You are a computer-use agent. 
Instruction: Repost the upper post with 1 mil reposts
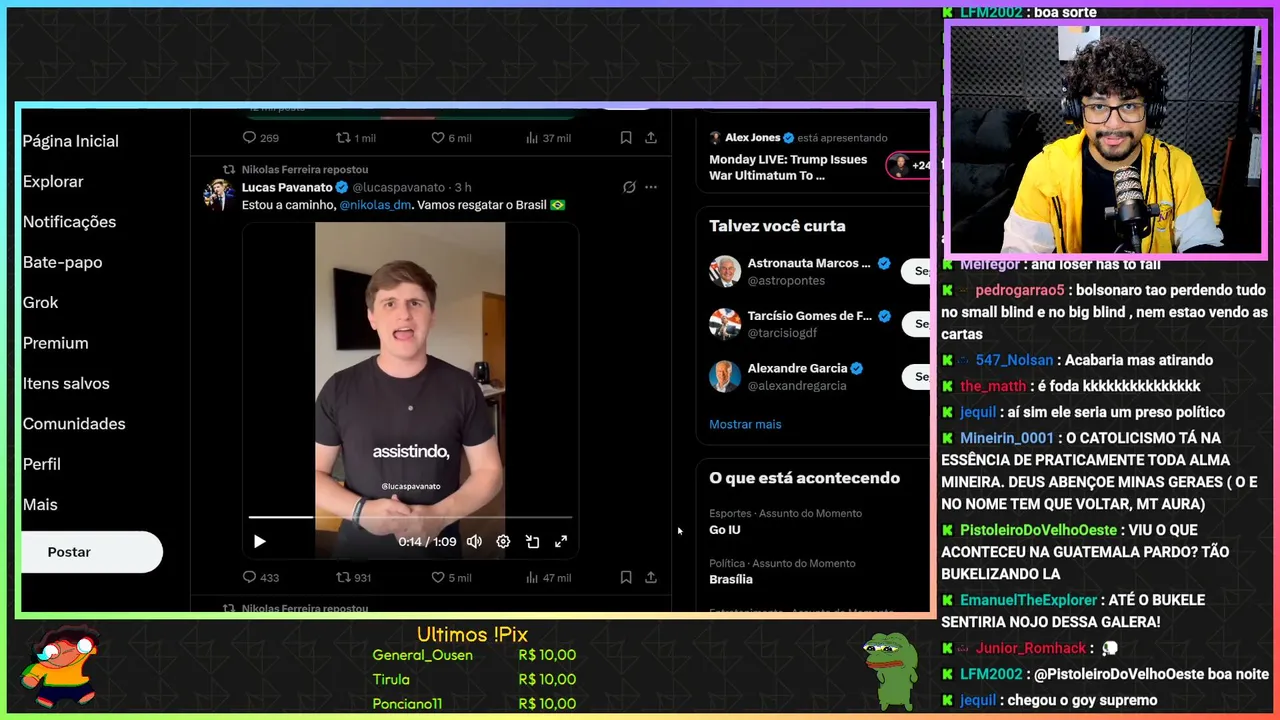(x=356, y=138)
